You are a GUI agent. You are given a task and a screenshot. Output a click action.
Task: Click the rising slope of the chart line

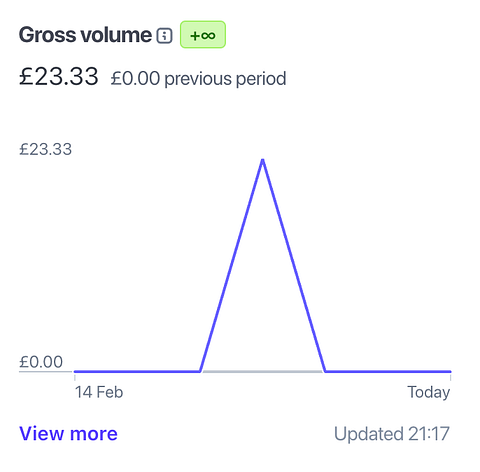[231, 266]
